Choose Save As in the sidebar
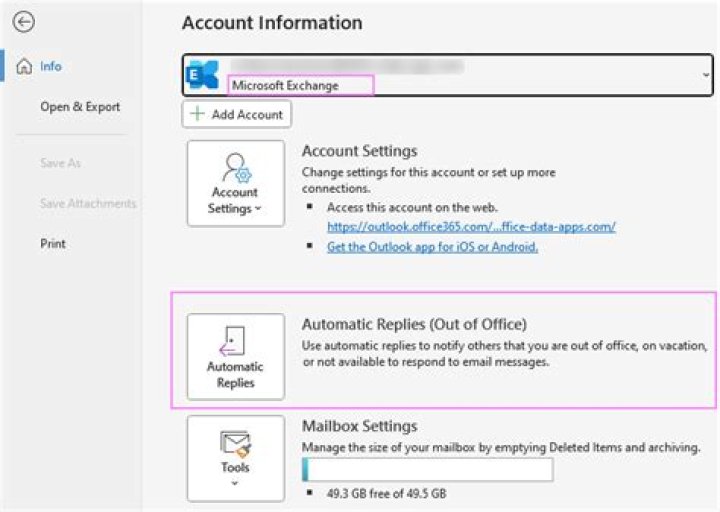This screenshot has width=720, height=512. [x=60, y=163]
